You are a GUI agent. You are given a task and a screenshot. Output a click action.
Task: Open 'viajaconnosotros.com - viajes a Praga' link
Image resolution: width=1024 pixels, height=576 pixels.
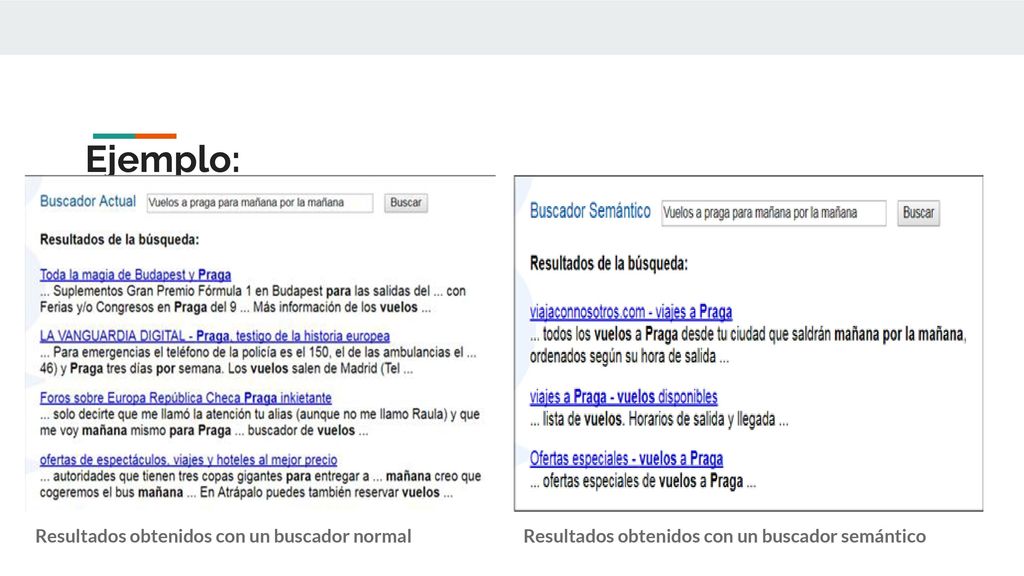pos(631,312)
